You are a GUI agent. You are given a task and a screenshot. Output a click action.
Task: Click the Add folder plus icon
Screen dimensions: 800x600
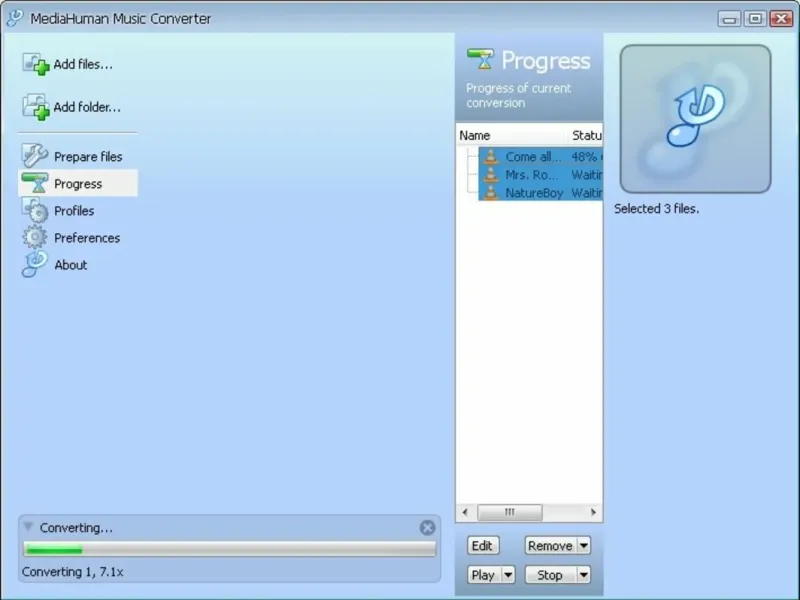click(x=36, y=107)
